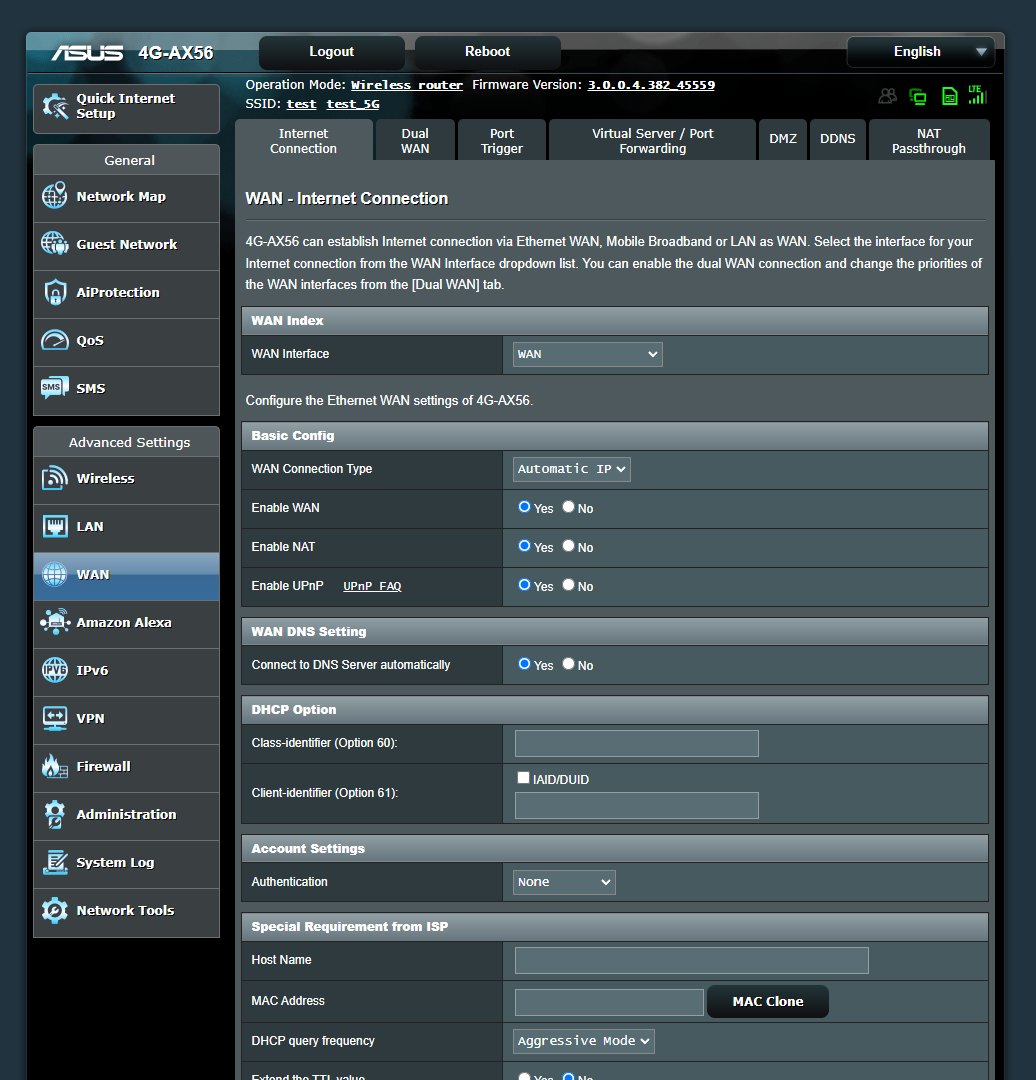
Task: Click the test_5G SSID link
Action: pyautogui.click(x=353, y=104)
